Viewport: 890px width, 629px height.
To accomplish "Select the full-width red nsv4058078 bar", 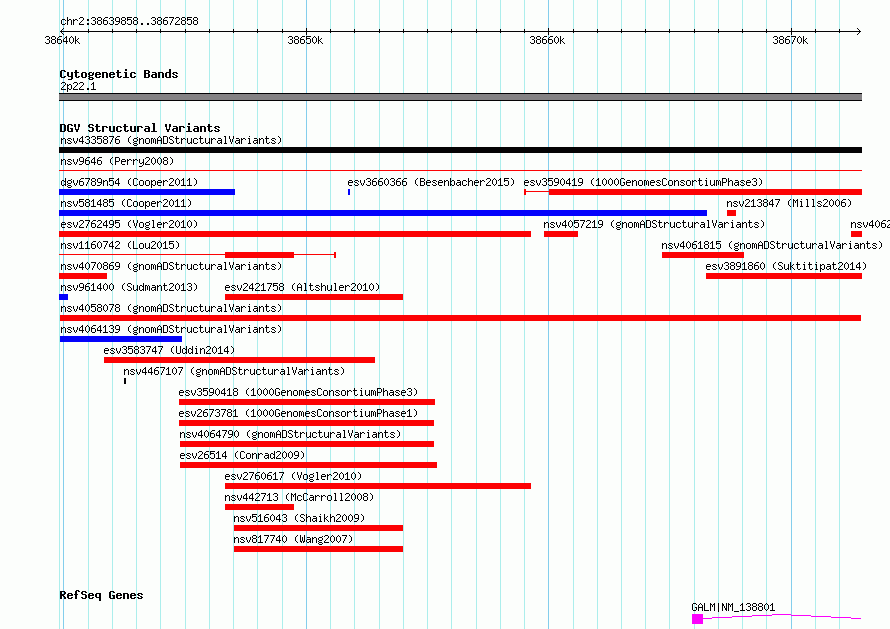I will [x=460, y=318].
